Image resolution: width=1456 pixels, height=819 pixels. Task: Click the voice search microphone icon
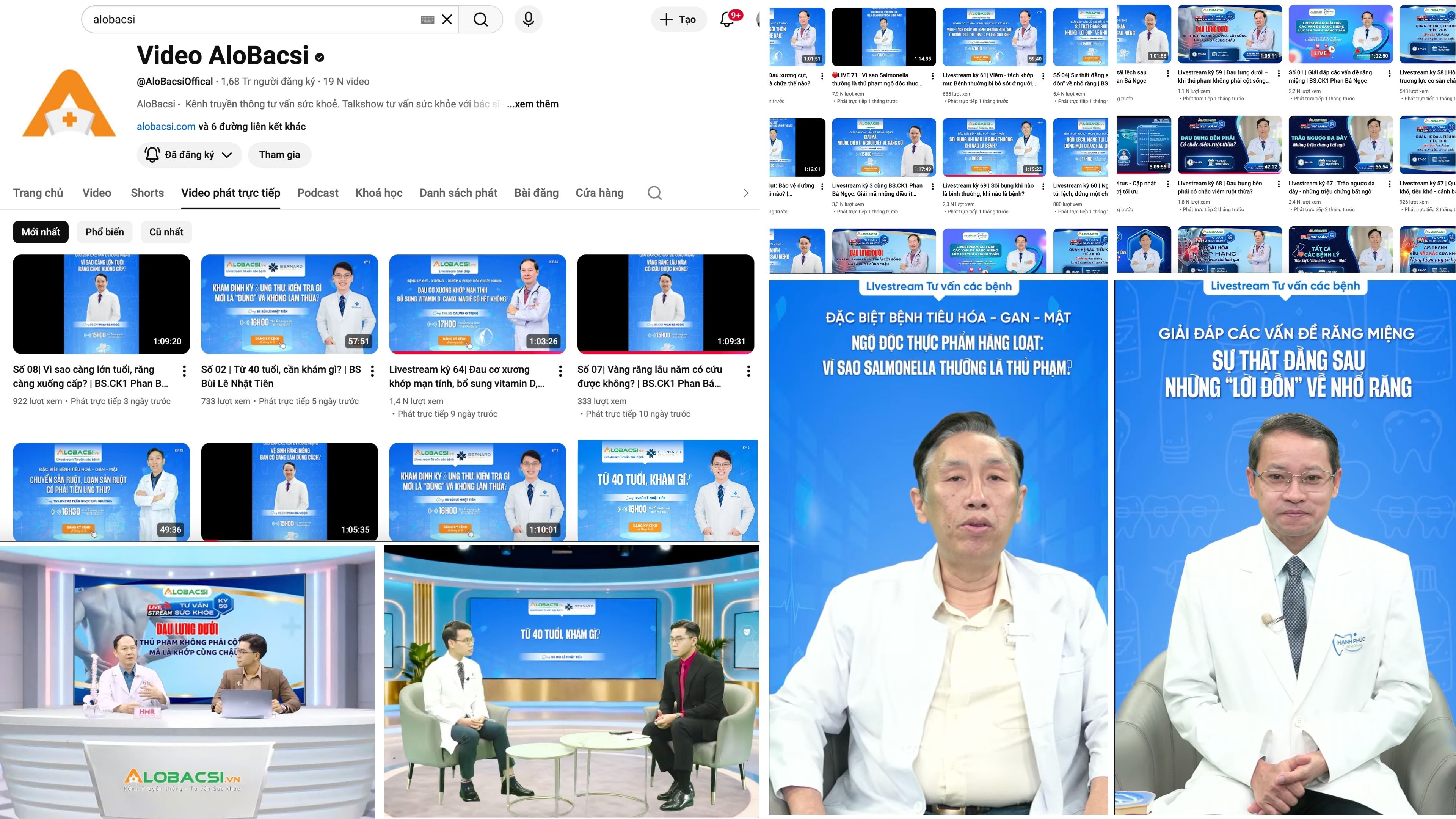pos(528,20)
